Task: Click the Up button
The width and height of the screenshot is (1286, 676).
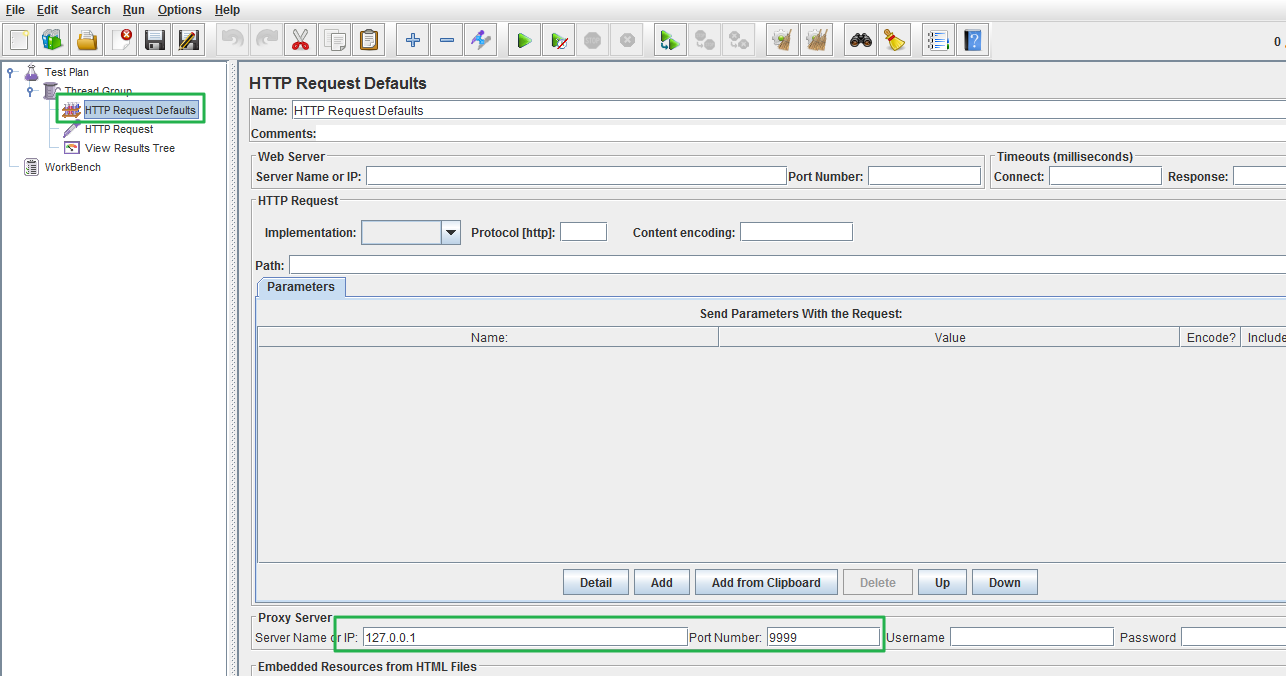Action: click(x=942, y=582)
